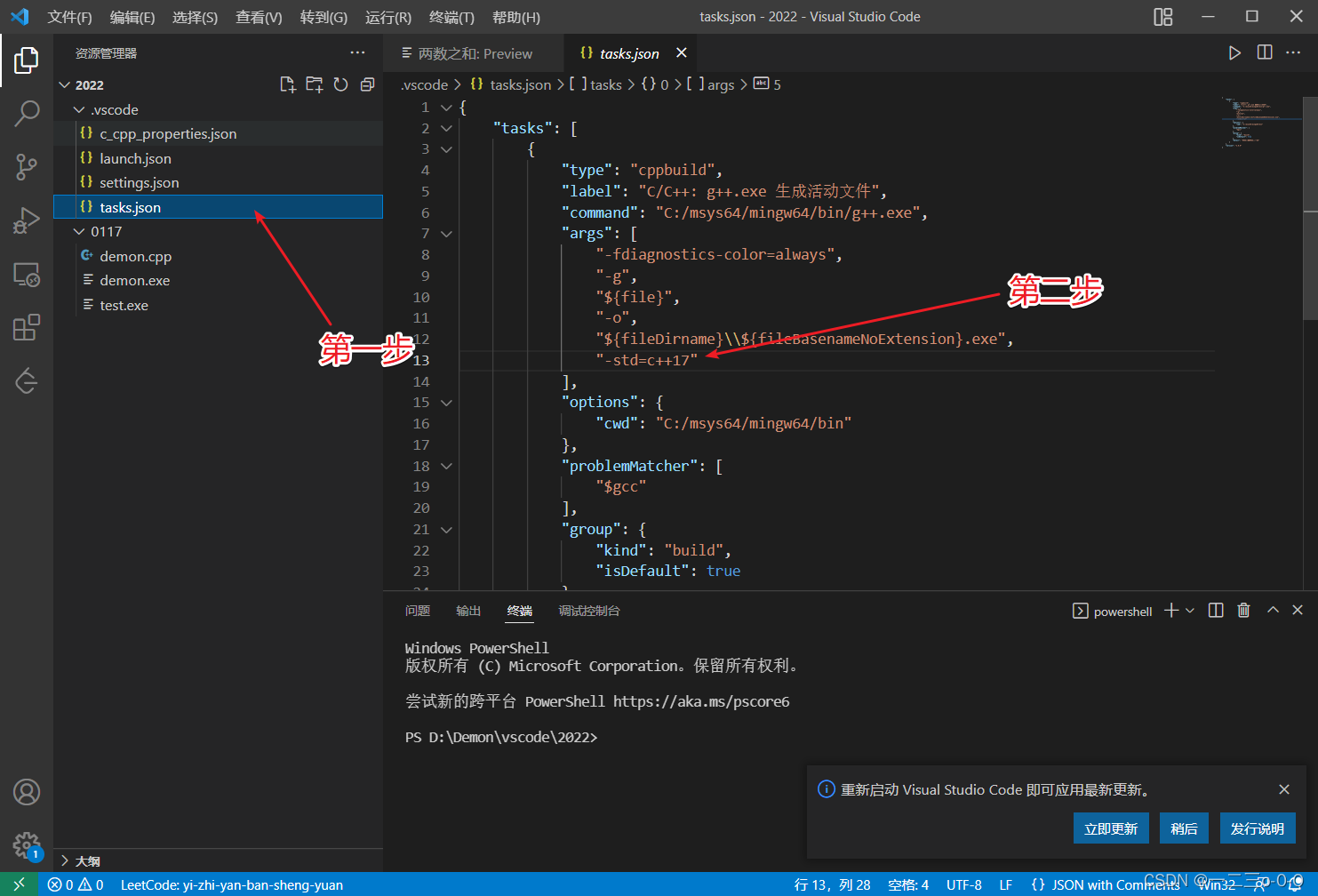Open the Source Control view
Screen dimensions: 1318x896
pyautogui.click(x=26, y=166)
